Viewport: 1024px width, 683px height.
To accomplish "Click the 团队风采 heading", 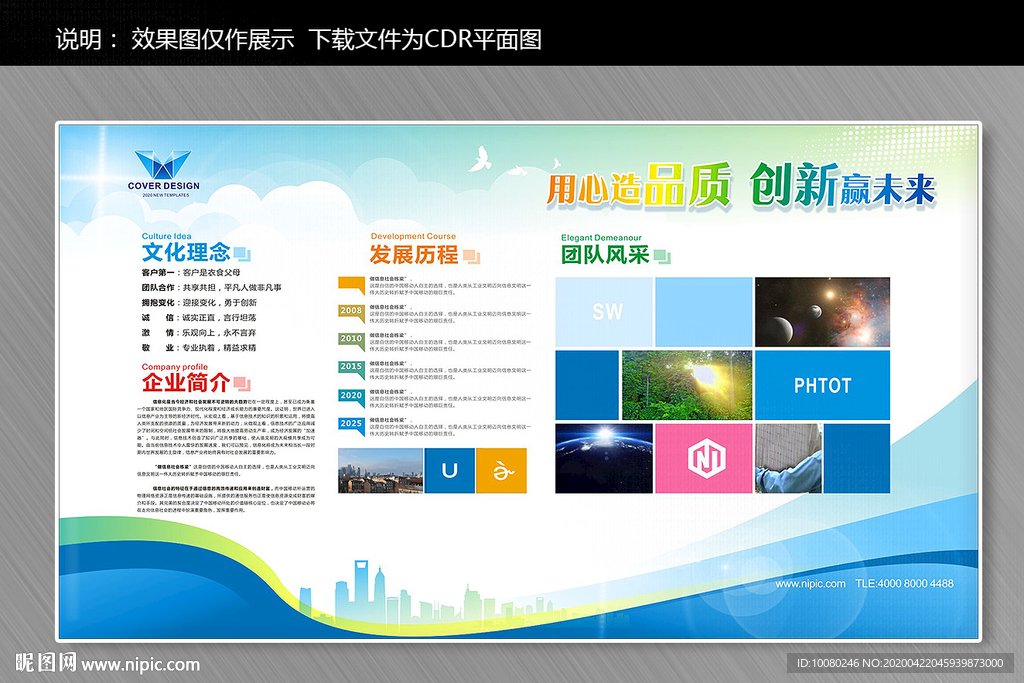I will pos(605,254).
